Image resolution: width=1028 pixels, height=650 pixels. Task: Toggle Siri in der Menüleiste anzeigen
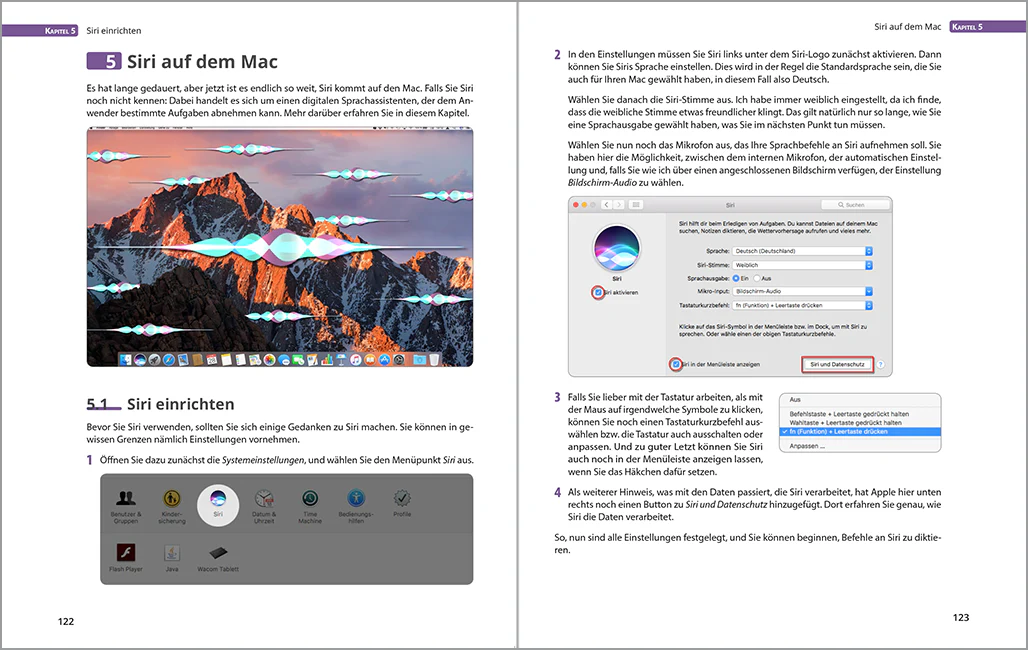[676, 364]
